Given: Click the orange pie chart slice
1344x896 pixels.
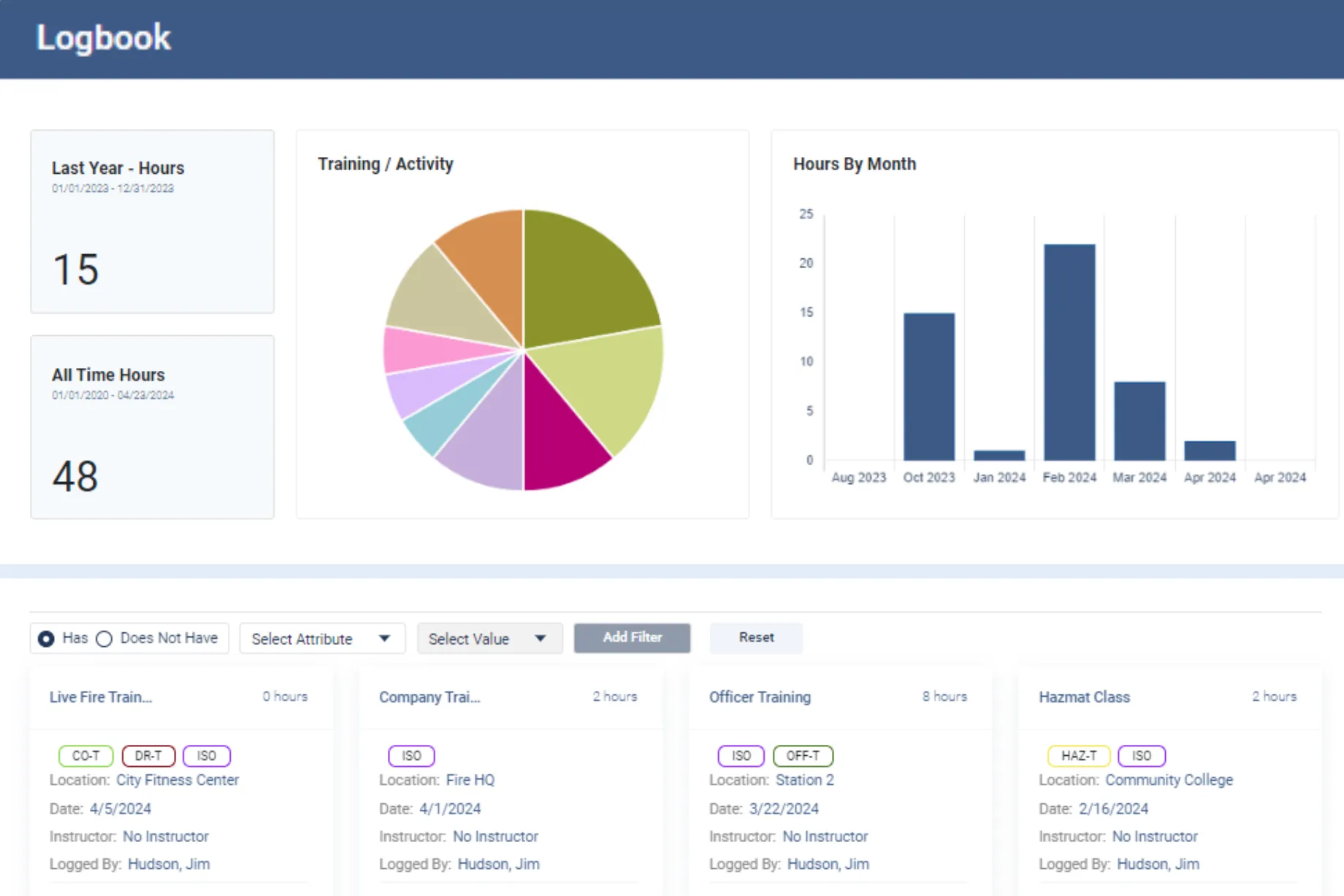Looking at the screenshot, I should (x=489, y=263).
